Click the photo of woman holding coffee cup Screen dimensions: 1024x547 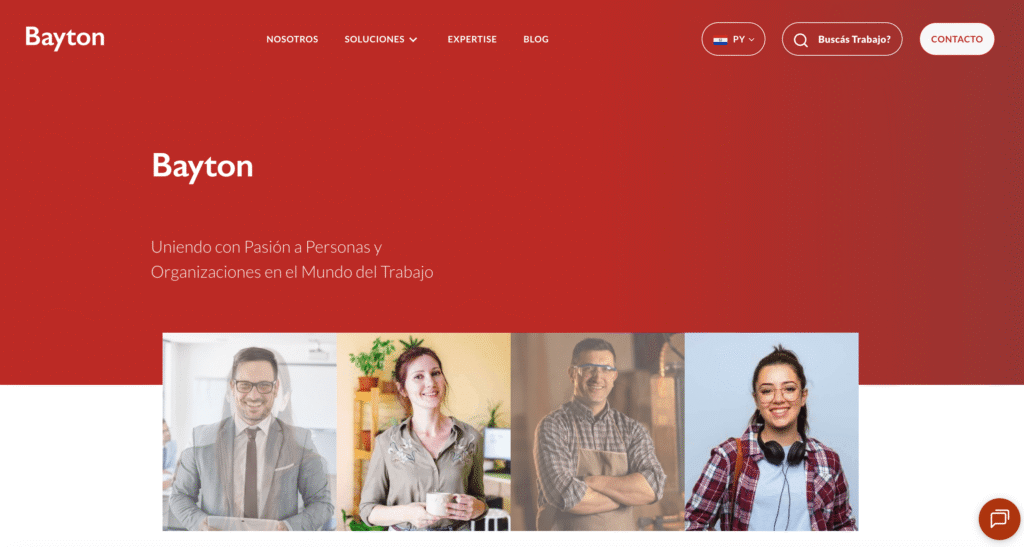coord(424,431)
